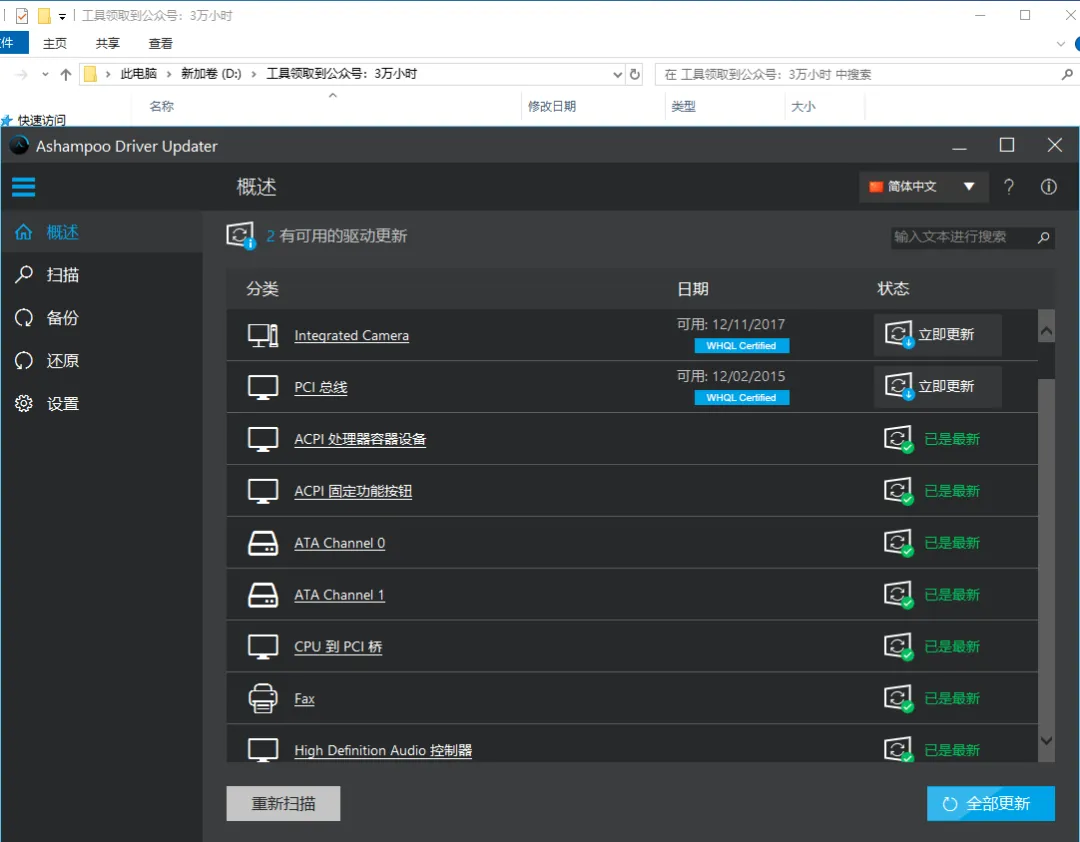This screenshot has width=1080, height=842.
Task: Click the 重新扫描 rescan button
Action: 283,803
